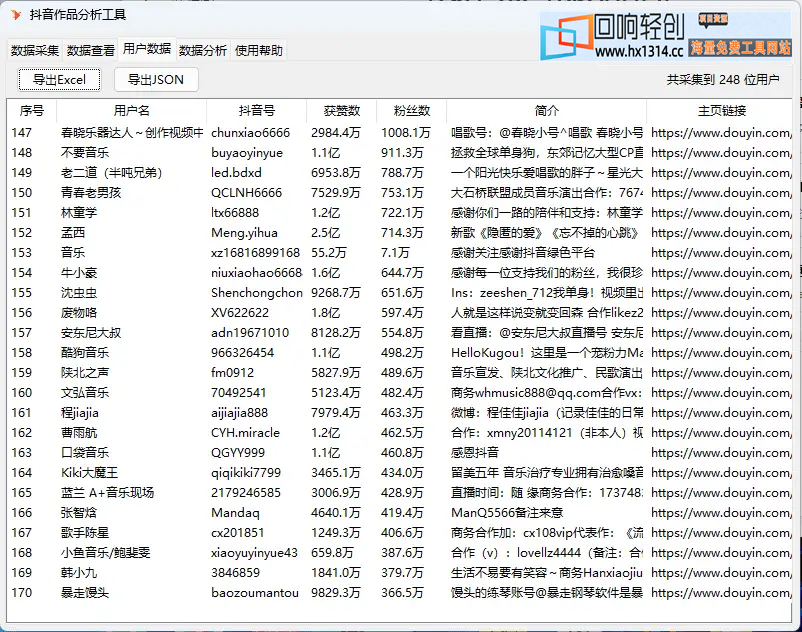Select the 用户数据 tab

point(147,49)
